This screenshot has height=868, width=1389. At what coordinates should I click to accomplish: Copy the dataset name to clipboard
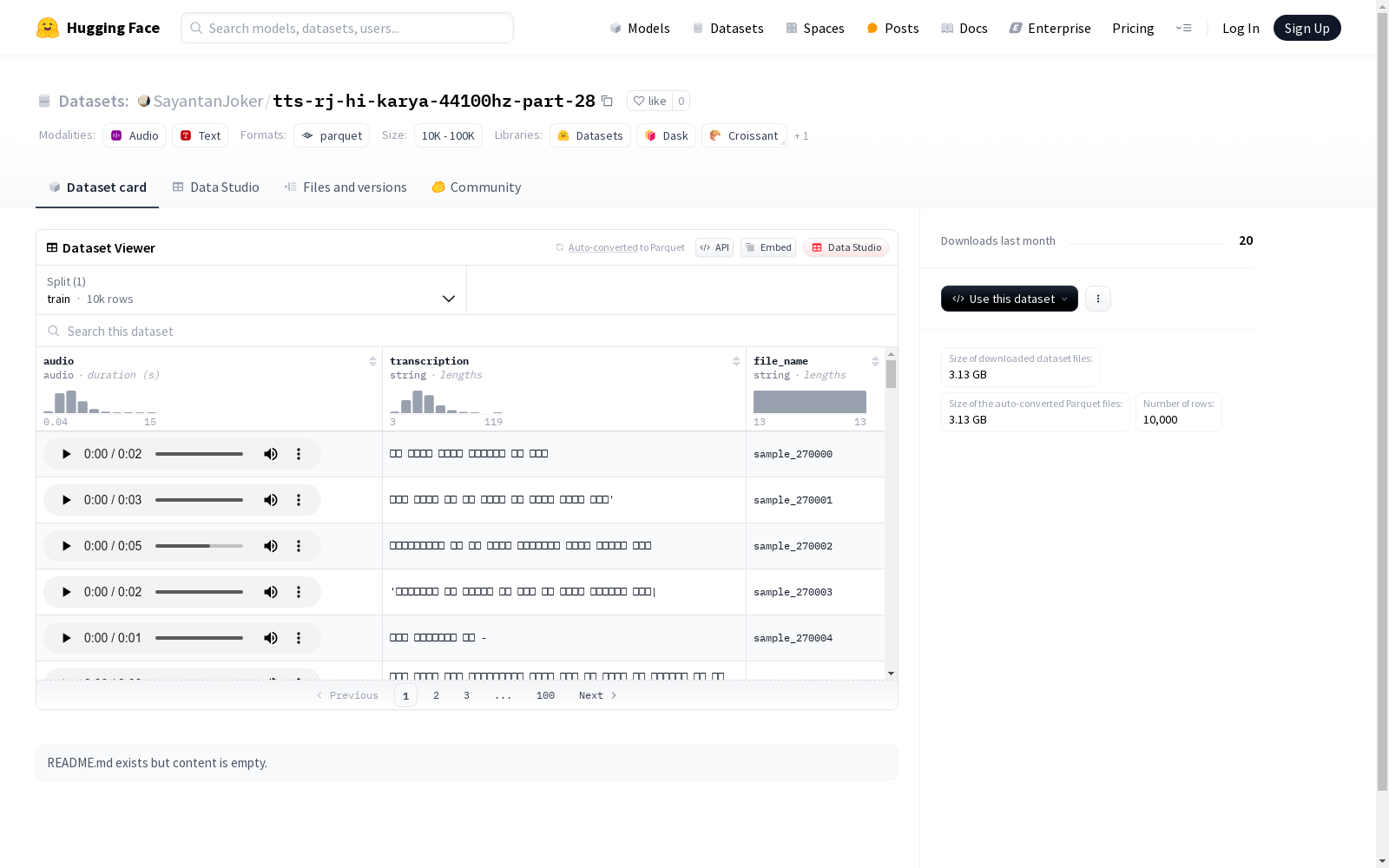coord(608,101)
